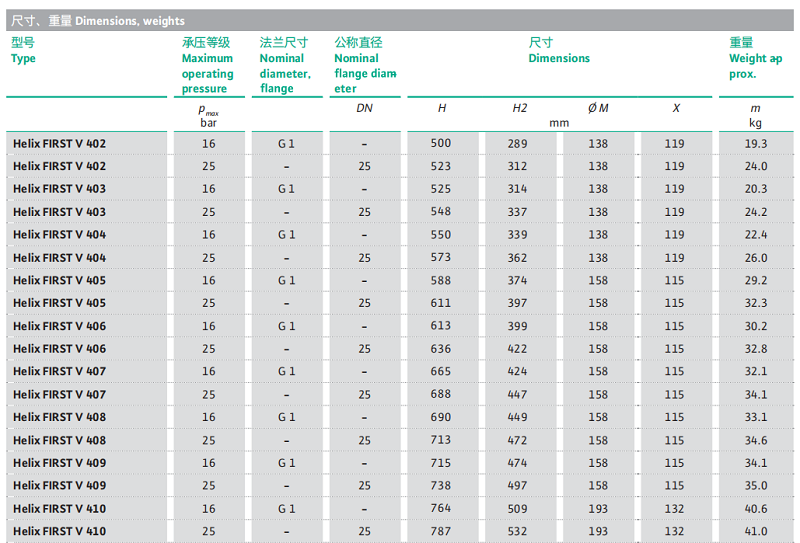The height and width of the screenshot is (543, 800).
Task: Select weight value 33.1
Action: pos(756,417)
